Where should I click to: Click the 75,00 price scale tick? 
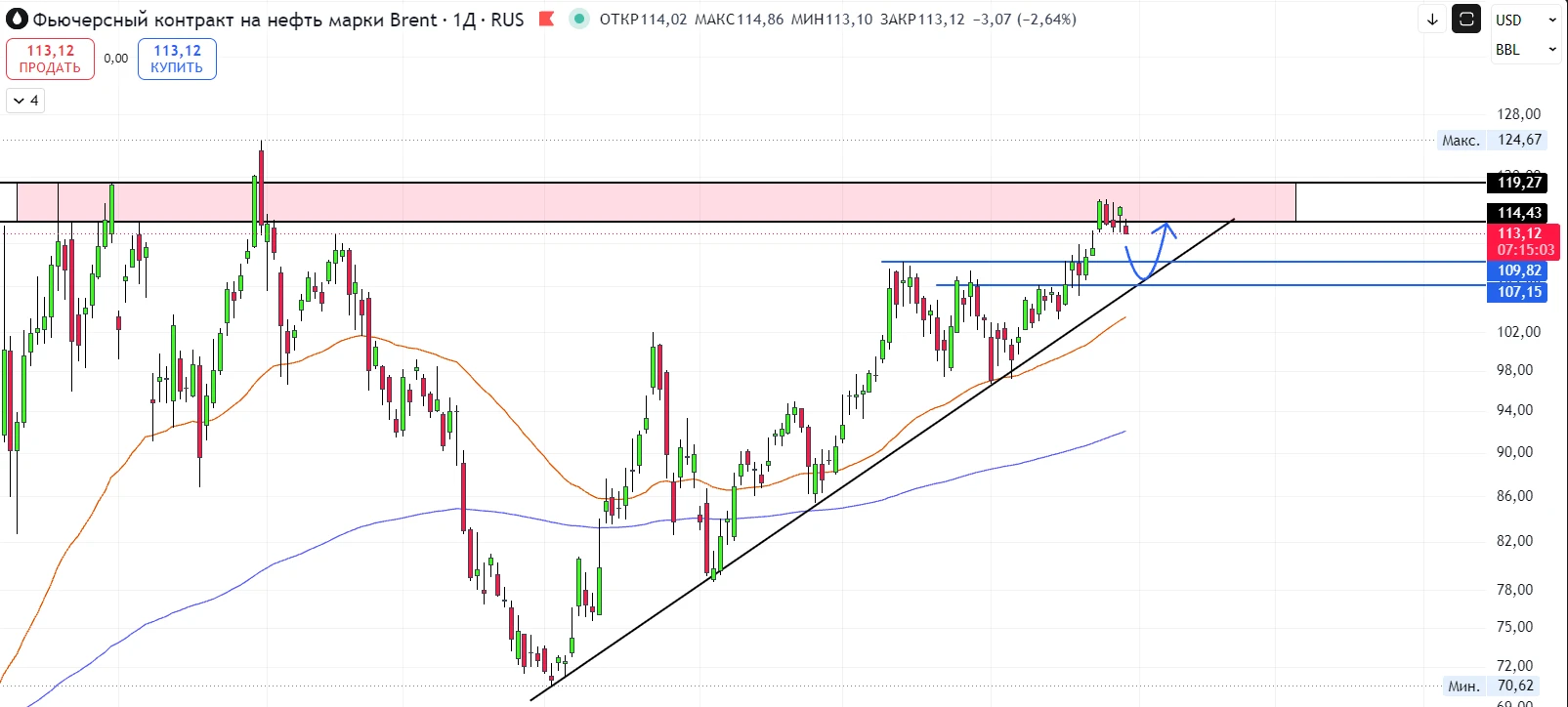tap(1515, 627)
